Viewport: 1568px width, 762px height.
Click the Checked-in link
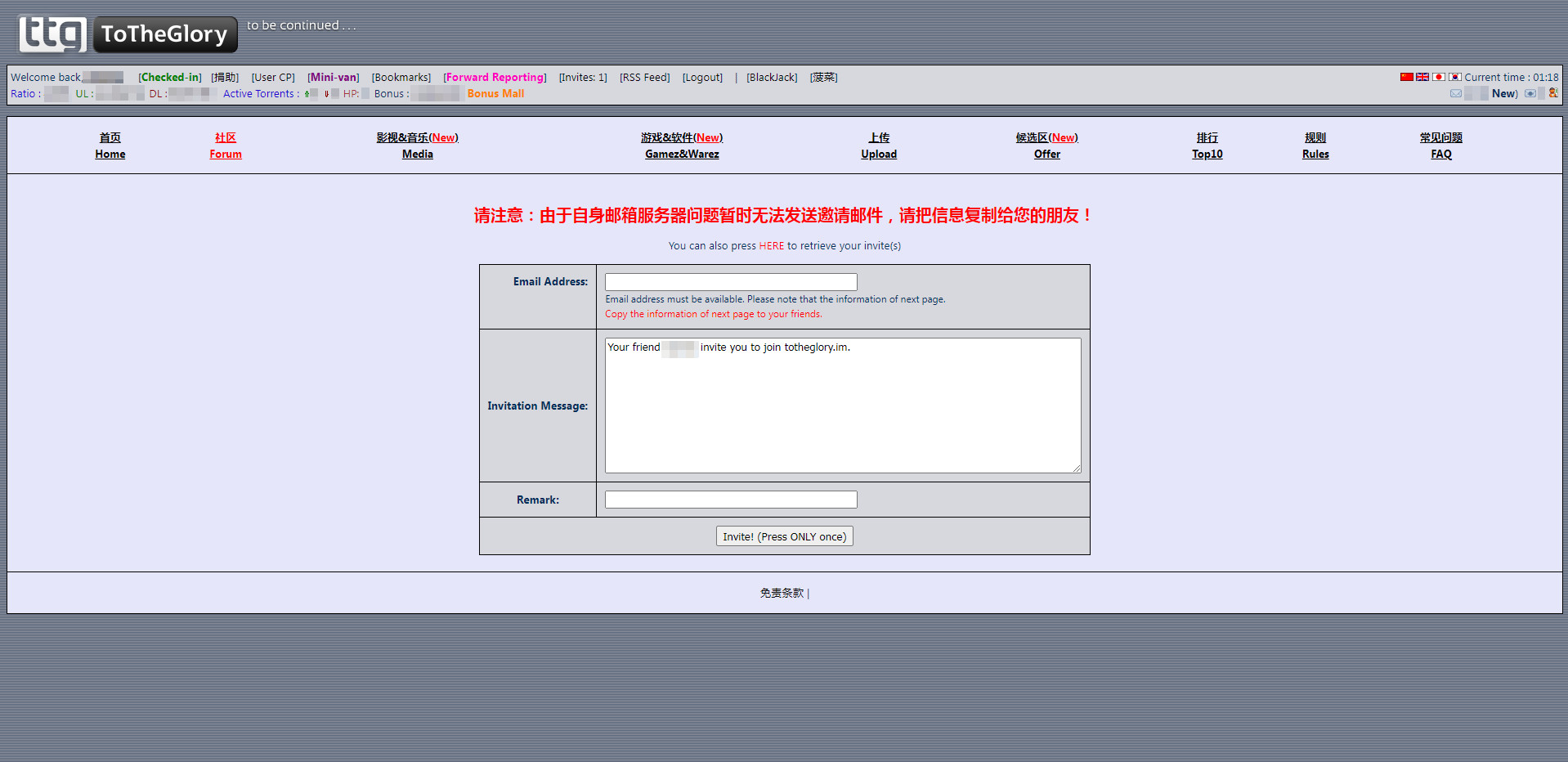(x=170, y=78)
